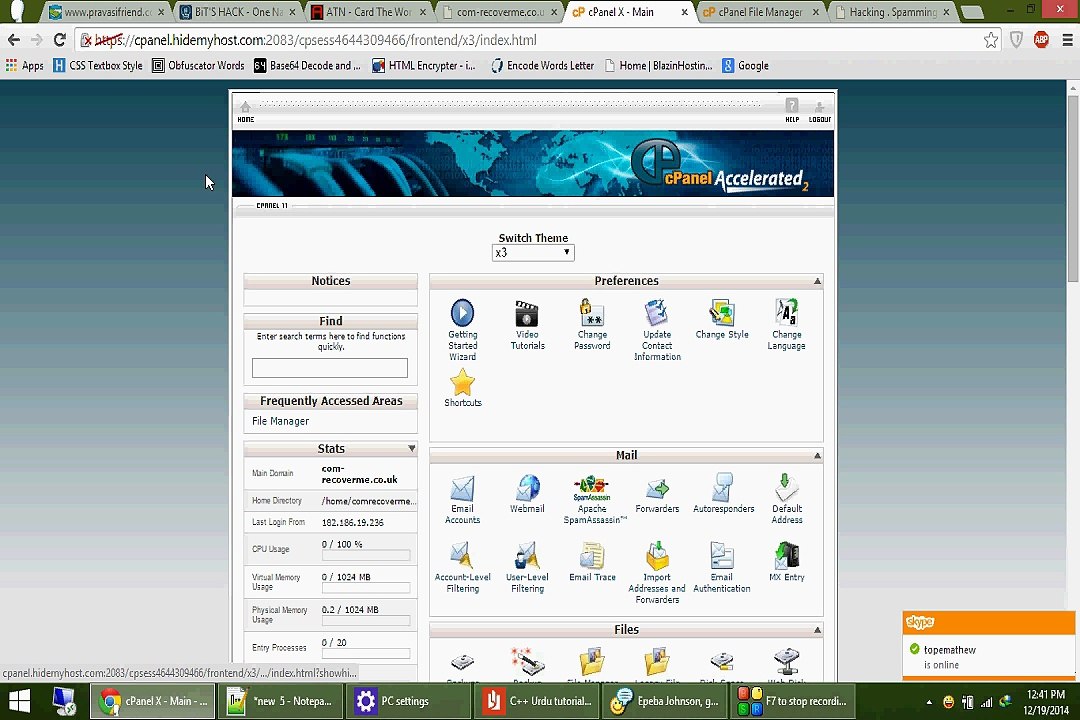Open Account-Level Filtering

tap(462, 557)
